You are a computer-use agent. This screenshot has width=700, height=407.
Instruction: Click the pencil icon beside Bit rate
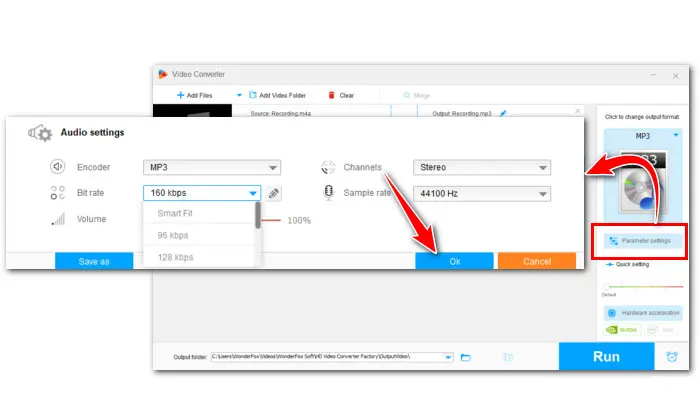click(273, 193)
